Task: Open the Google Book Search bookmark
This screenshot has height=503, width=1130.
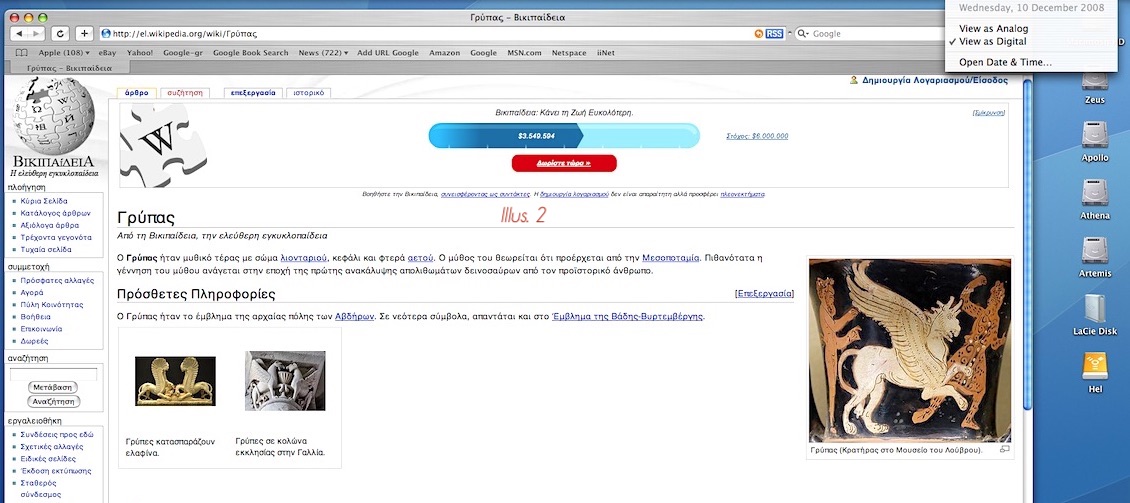Action: point(250,53)
